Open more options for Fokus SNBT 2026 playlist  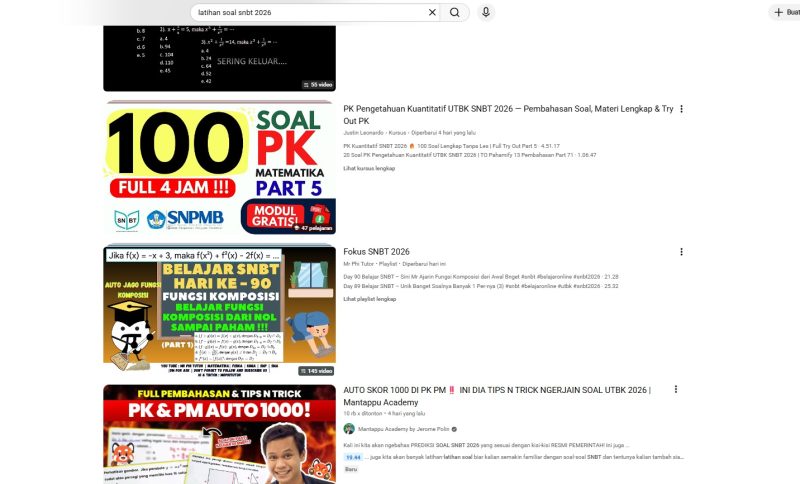681,251
